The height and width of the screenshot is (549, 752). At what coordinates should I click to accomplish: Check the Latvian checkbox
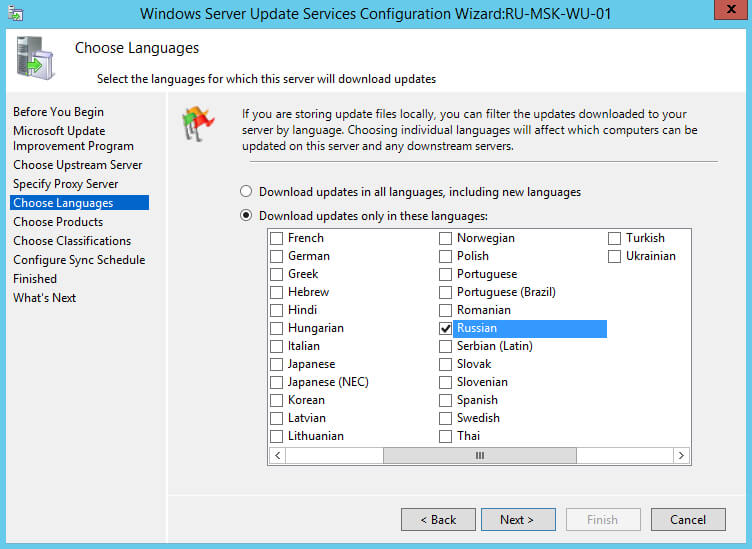277,418
